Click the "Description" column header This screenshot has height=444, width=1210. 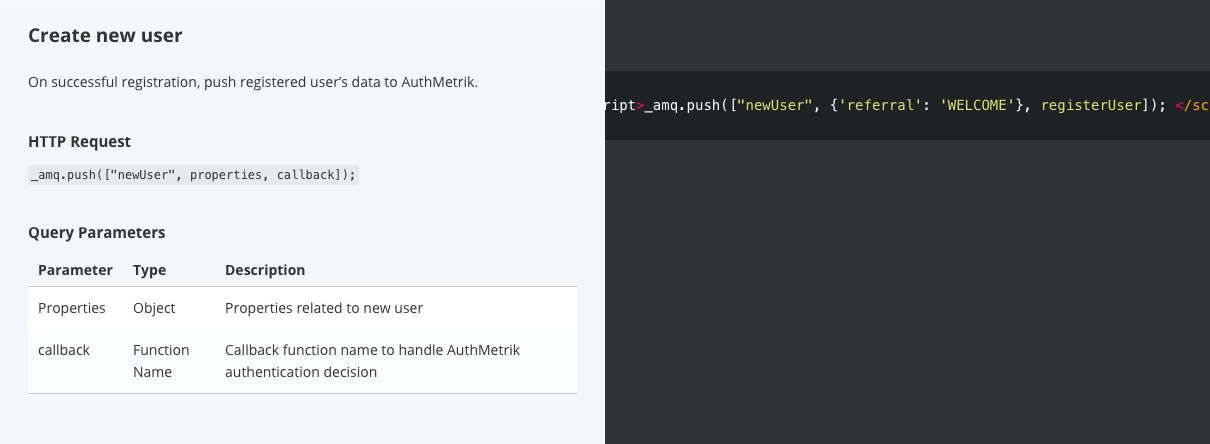(265, 270)
